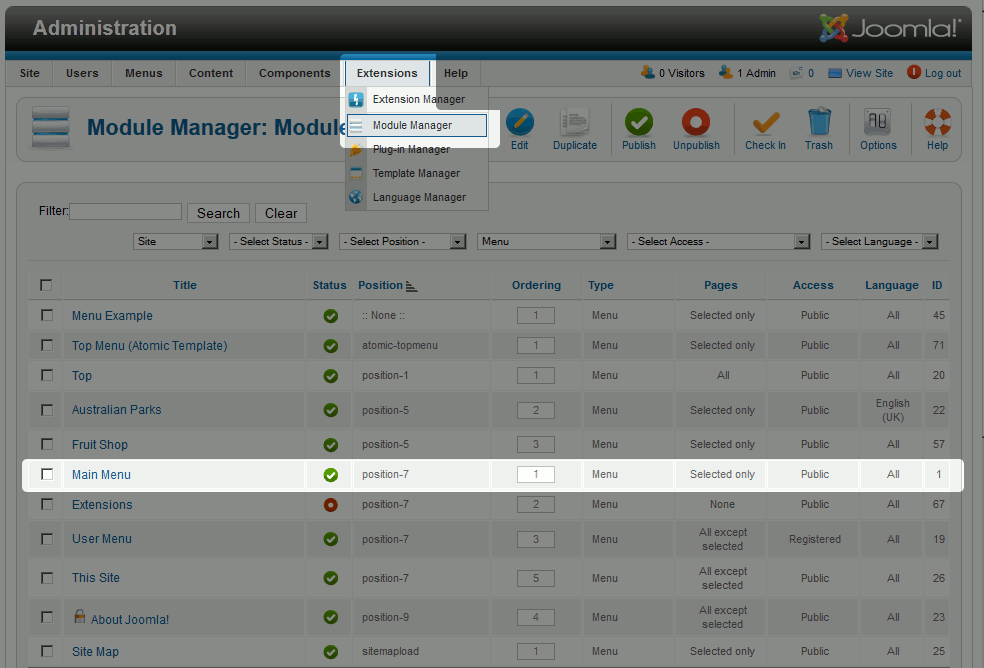
Task: Click the Search filter button
Action: pos(218,213)
